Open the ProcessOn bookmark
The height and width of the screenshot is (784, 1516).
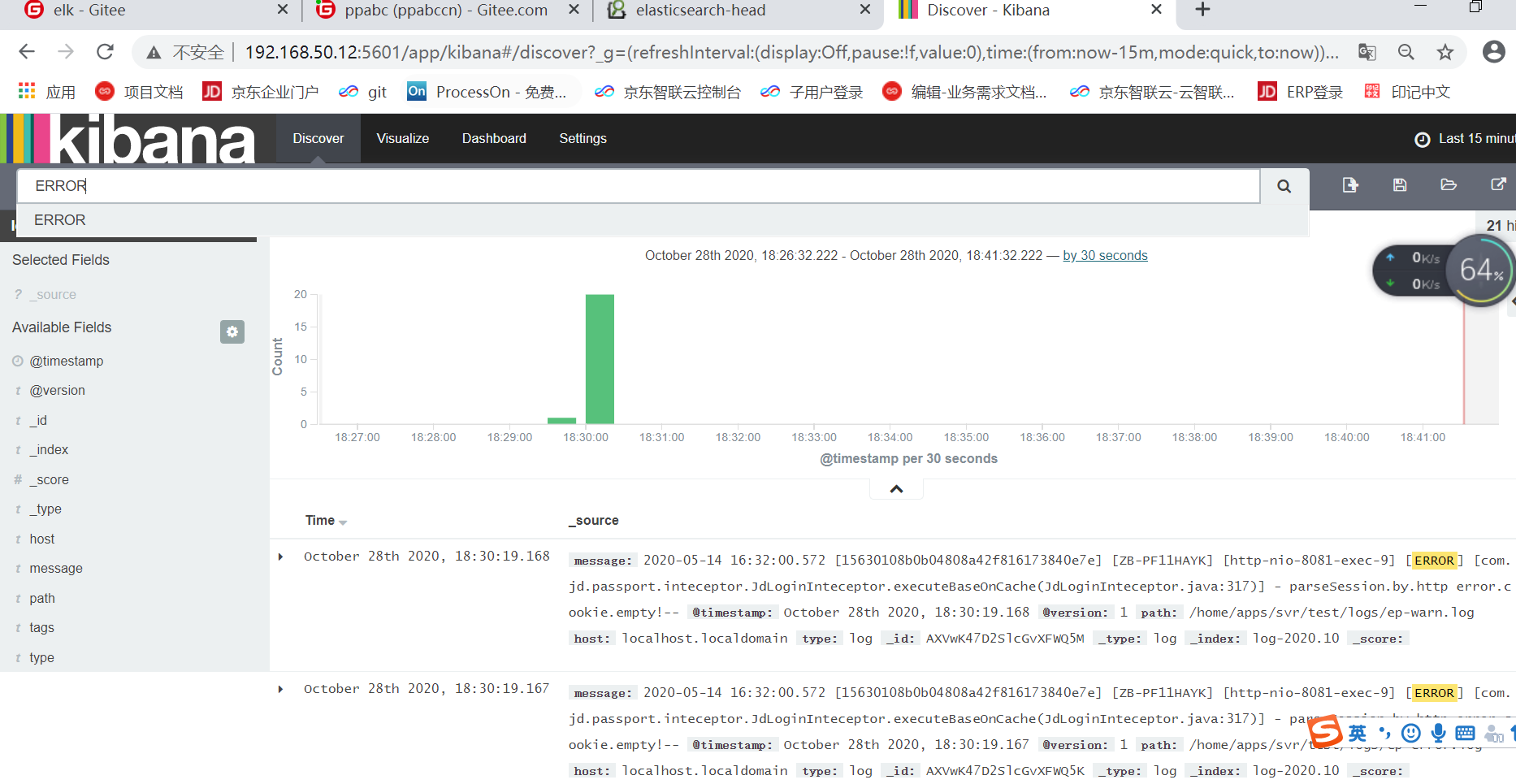tap(487, 92)
